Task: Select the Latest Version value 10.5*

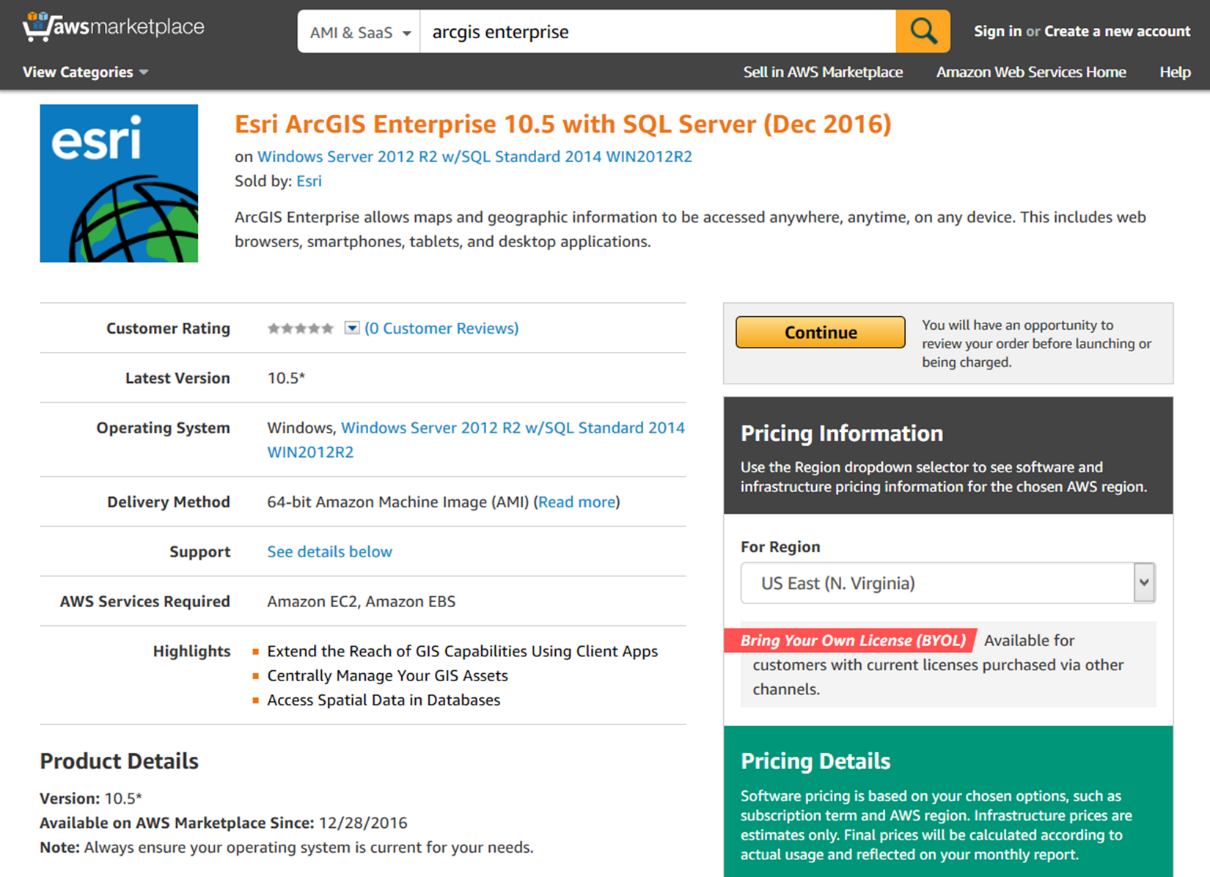Action: coord(286,378)
